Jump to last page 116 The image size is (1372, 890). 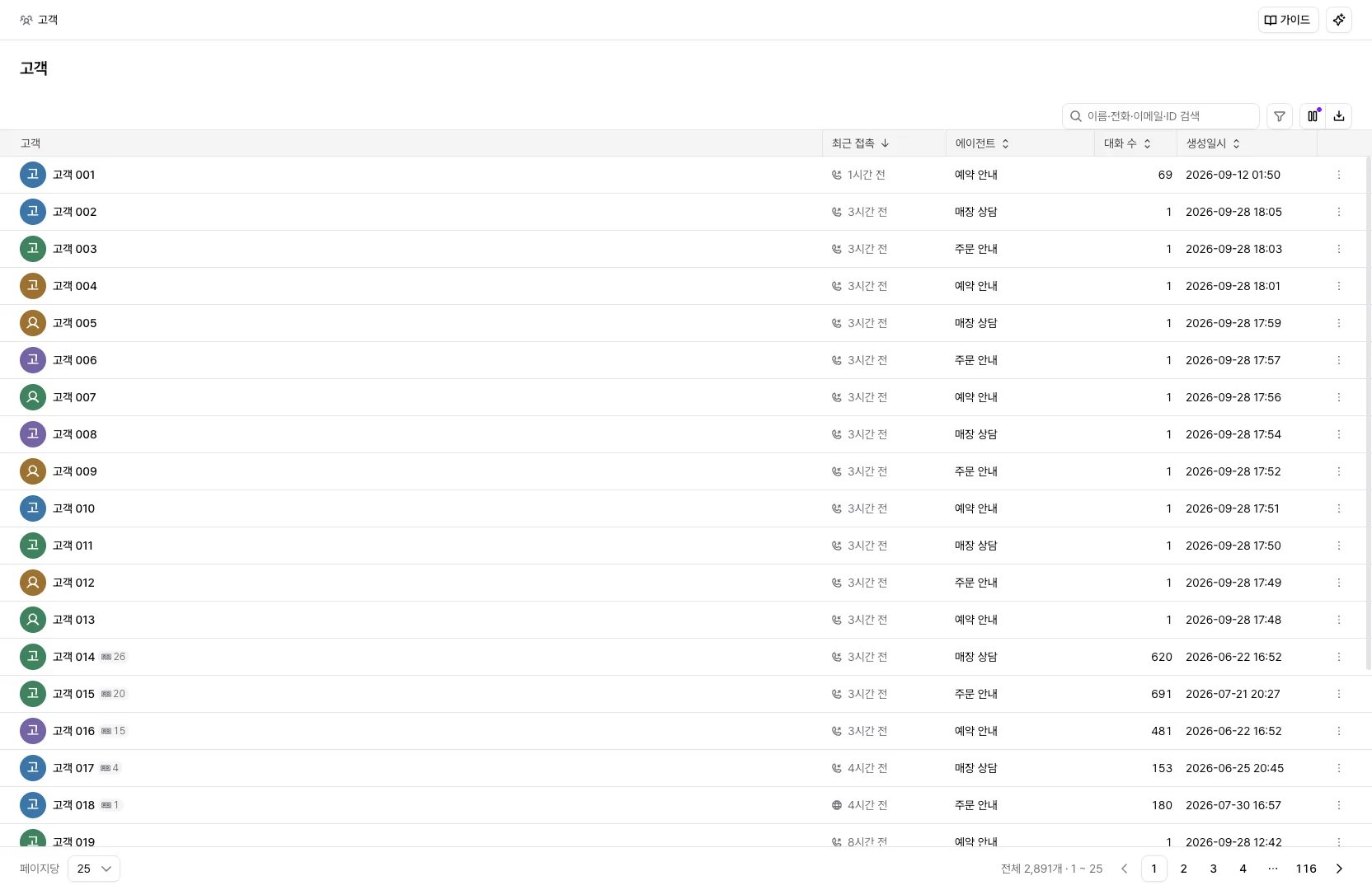[1306, 869]
